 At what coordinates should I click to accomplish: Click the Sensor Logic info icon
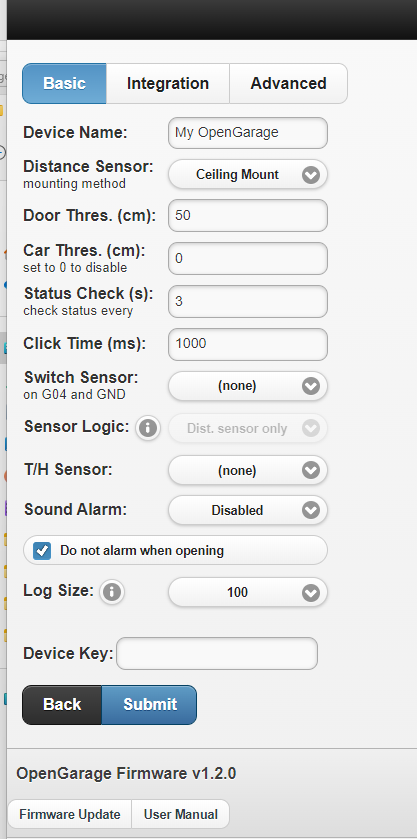click(148, 428)
